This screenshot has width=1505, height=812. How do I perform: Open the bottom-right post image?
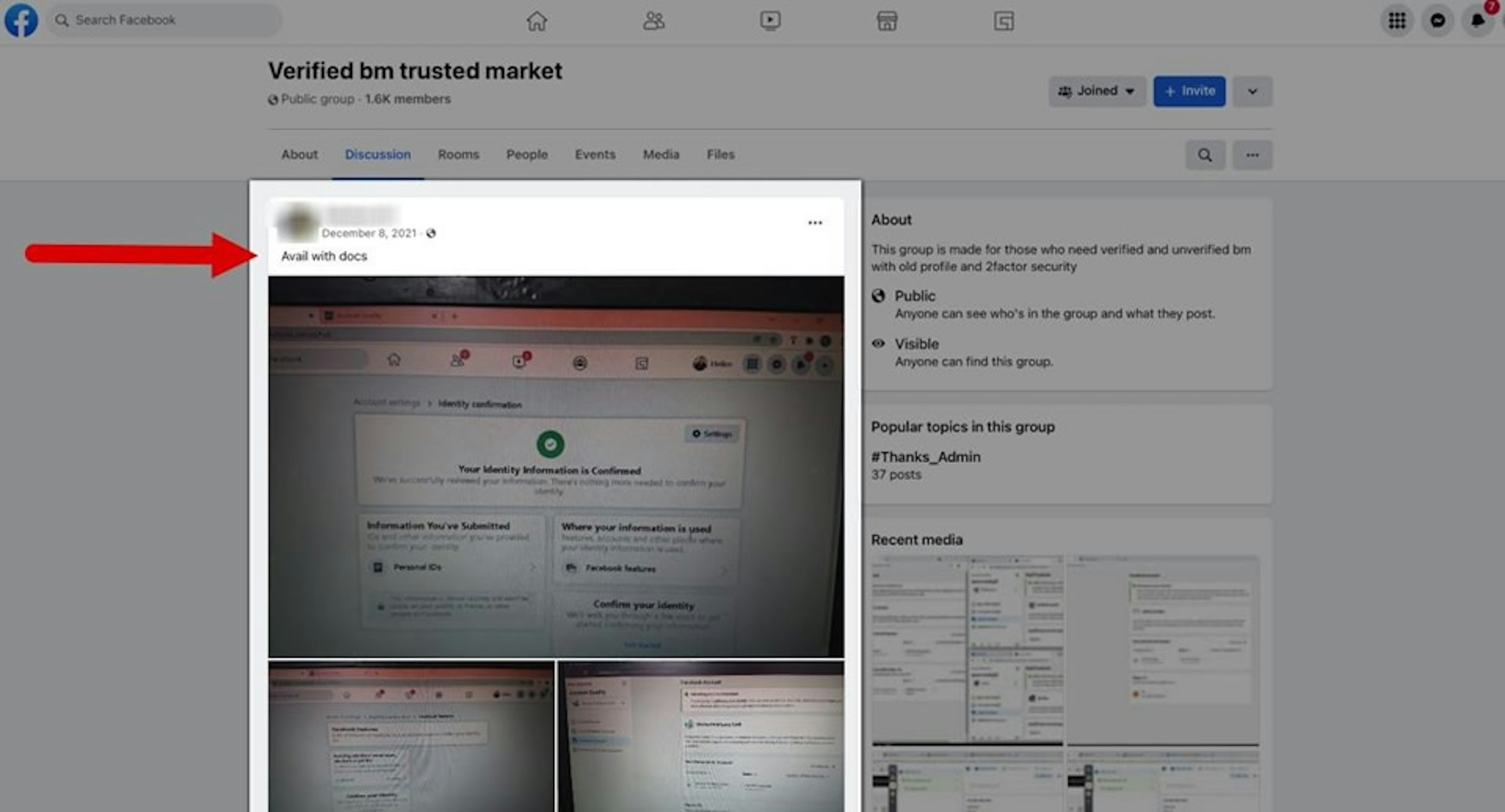tap(701, 736)
